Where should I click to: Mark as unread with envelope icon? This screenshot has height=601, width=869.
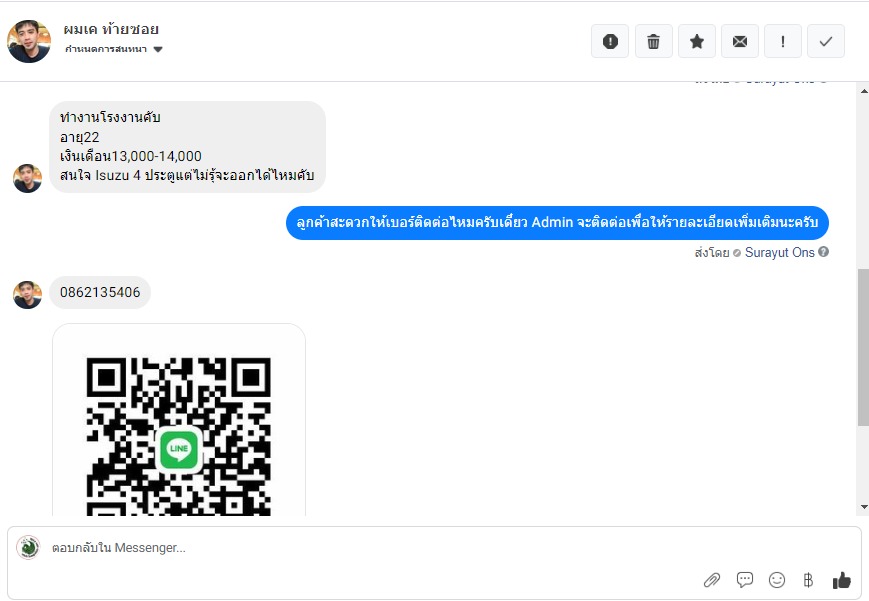(740, 41)
